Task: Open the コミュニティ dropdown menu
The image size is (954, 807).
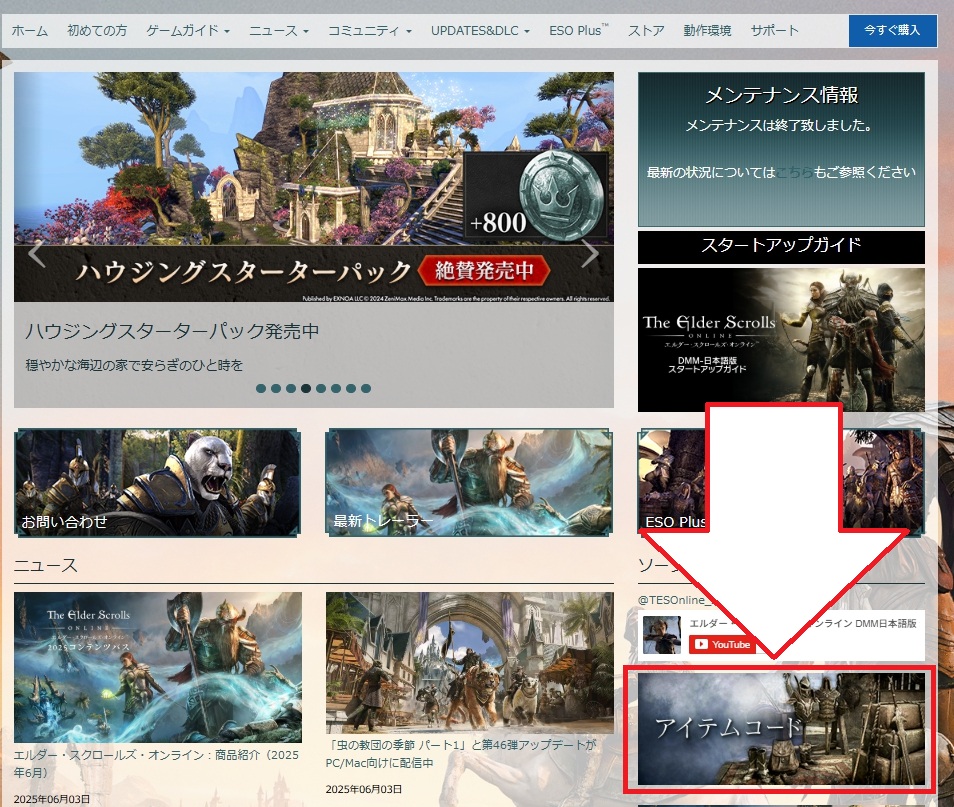Action: (370, 30)
